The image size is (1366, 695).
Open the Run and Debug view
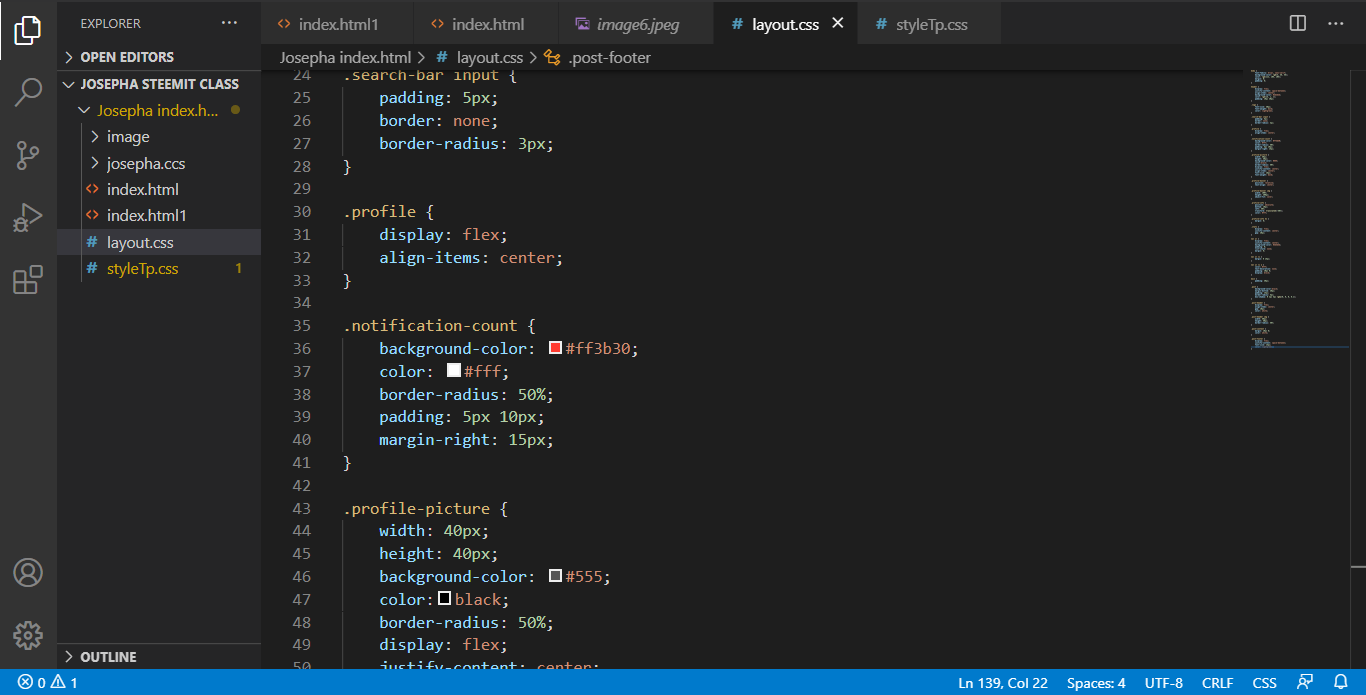tap(28, 217)
